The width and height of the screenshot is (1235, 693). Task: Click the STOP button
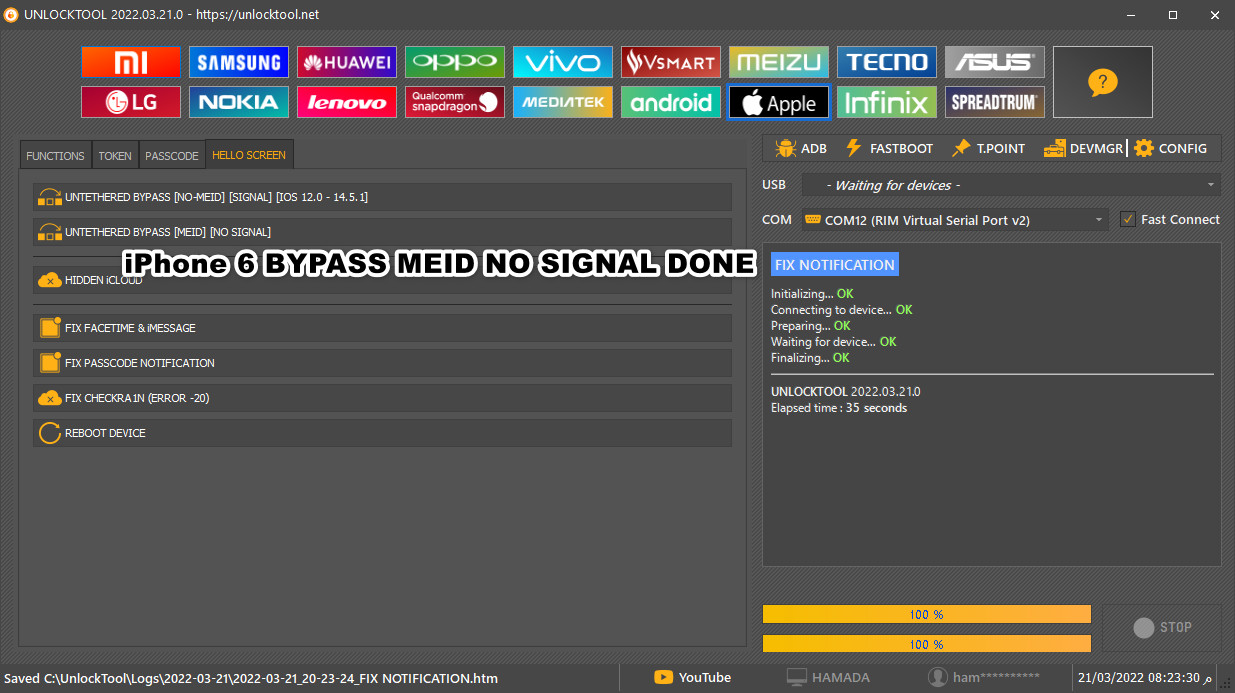pyautogui.click(x=1162, y=628)
